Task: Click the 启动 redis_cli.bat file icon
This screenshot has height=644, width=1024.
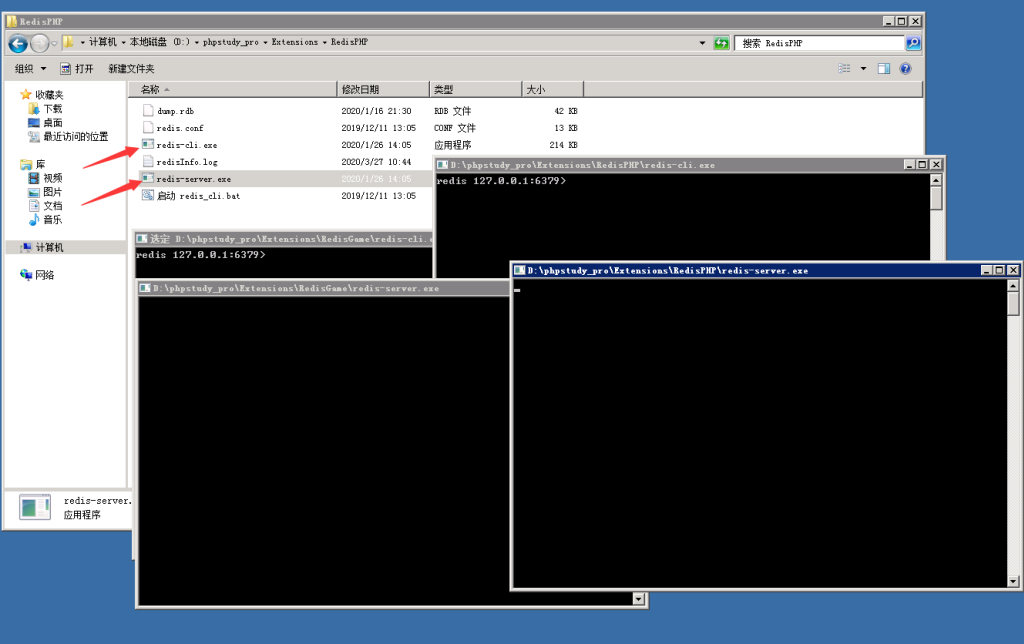Action: [148, 196]
